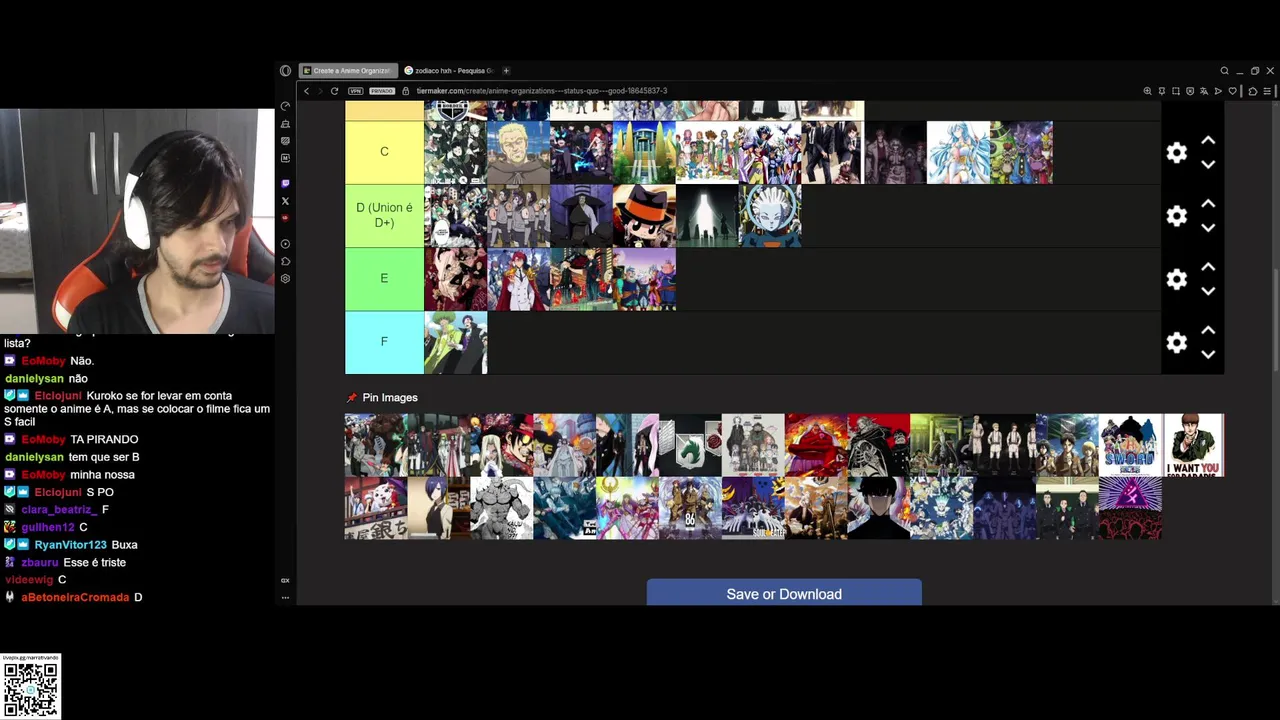Screen dimensions: 1280x720
Task: Click the pin icon in browser toolbar
Action: click(x=1162, y=91)
